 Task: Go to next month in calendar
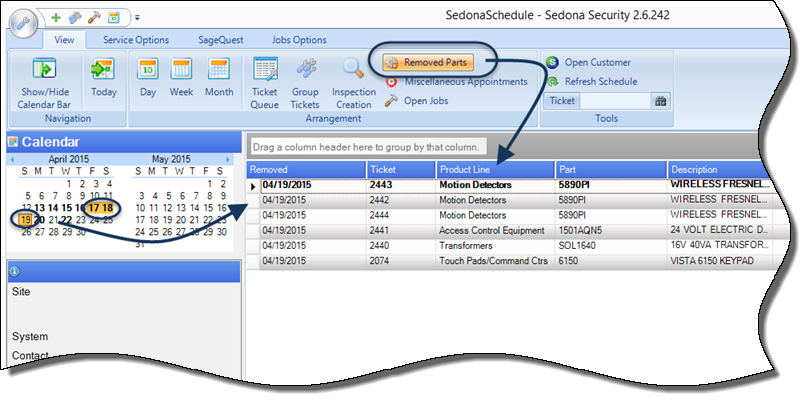click(229, 160)
